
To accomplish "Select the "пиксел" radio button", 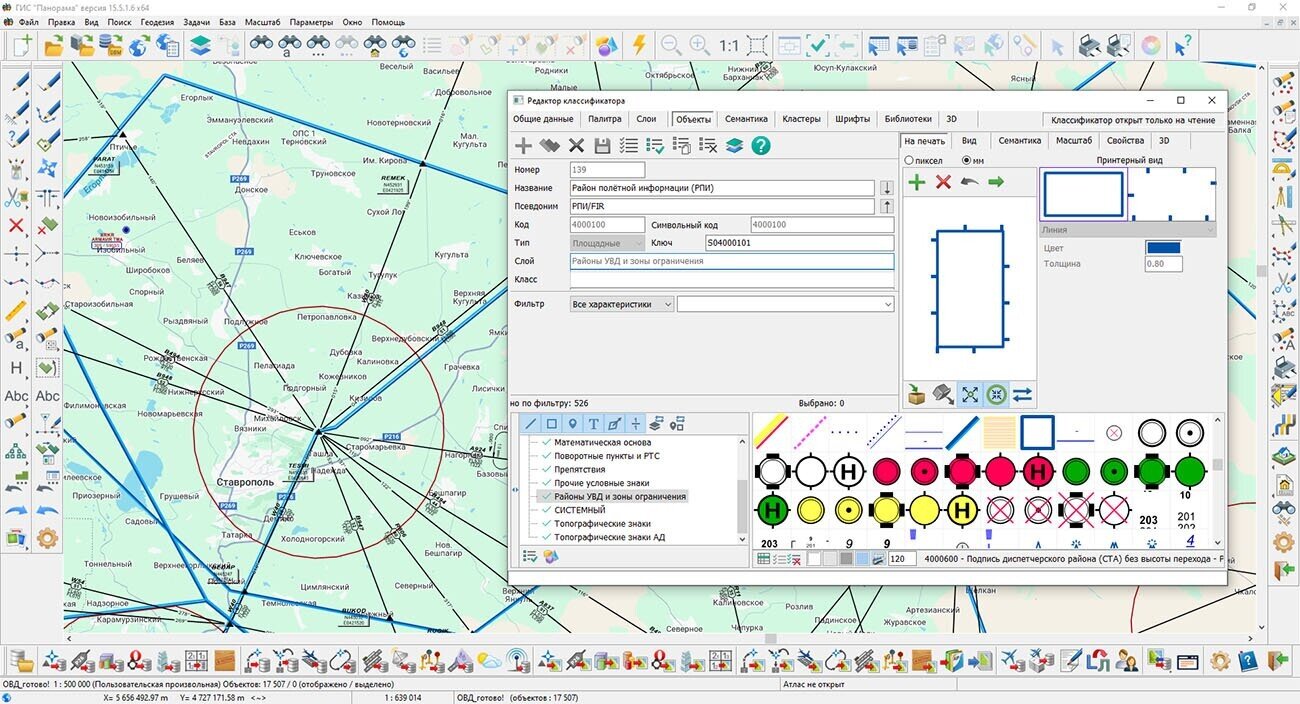I will point(909,160).
